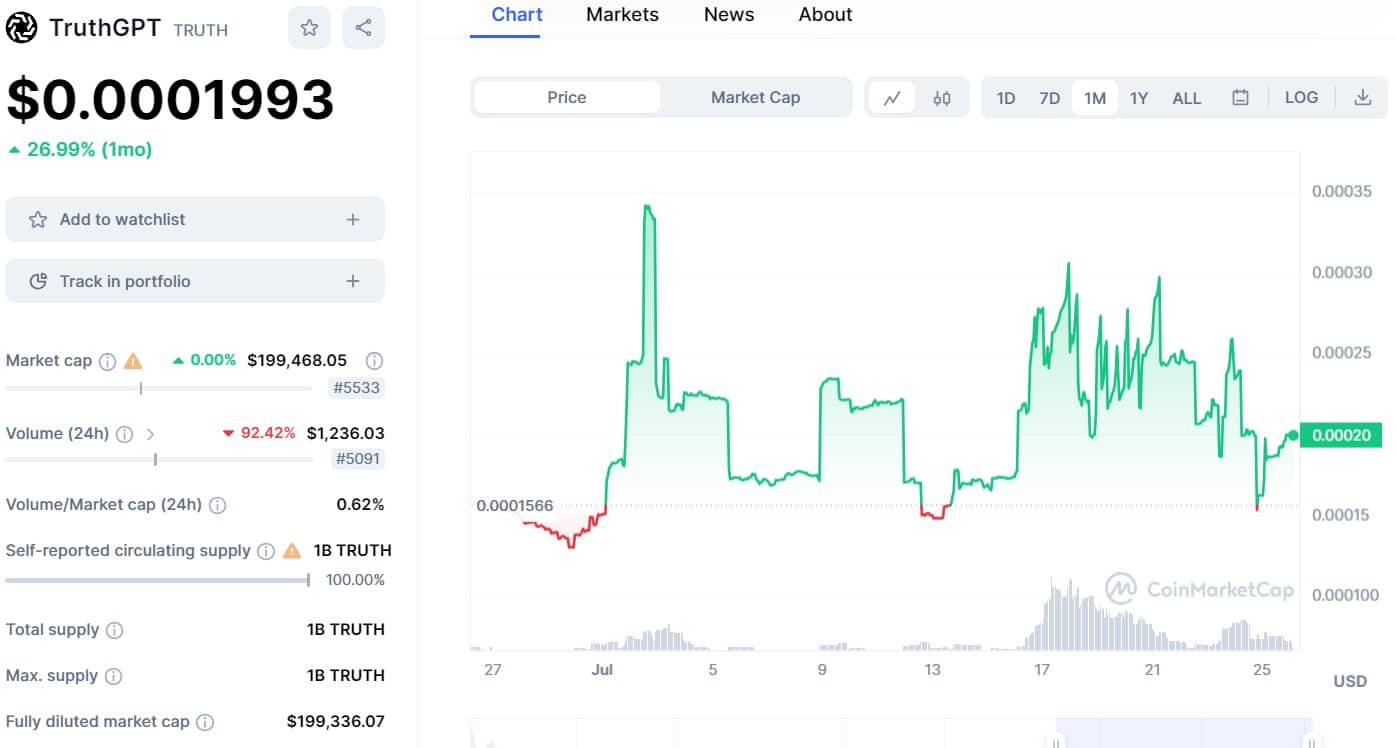This screenshot has height=748, width=1396.
Task: Click the current price marker 0.00020
Action: (1340, 435)
